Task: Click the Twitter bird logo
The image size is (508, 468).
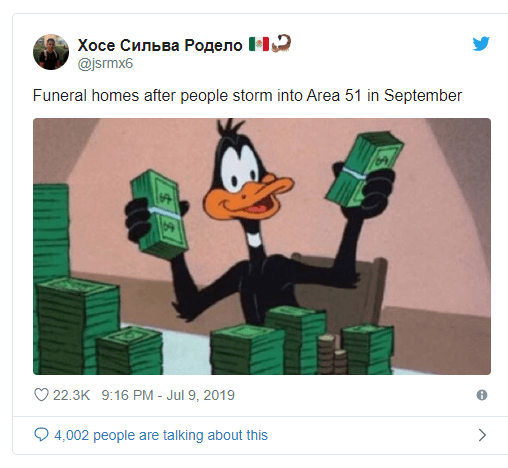Action: [x=481, y=44]
